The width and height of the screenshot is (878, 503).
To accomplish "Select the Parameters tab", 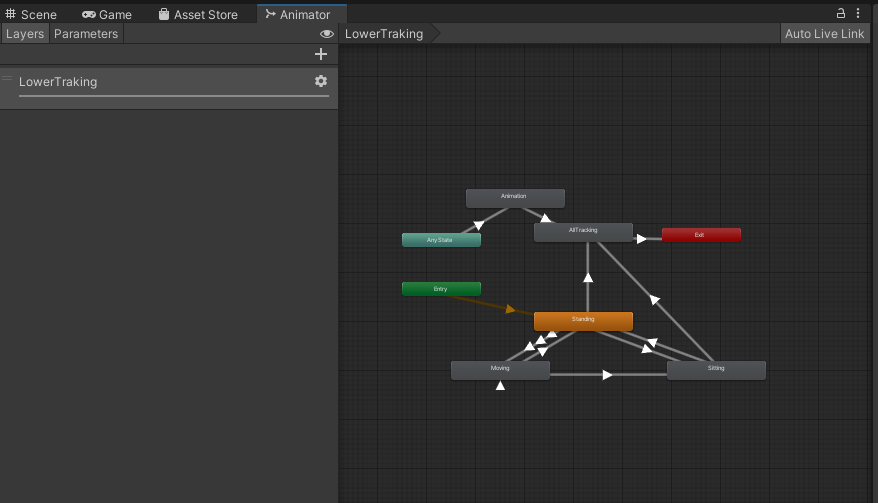I will pos(86,34).
